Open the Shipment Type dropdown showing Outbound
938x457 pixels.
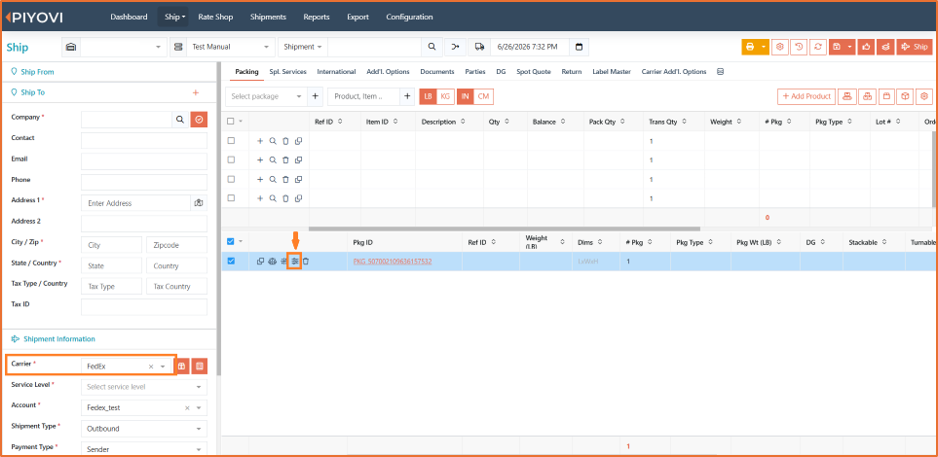pos(144,428)
